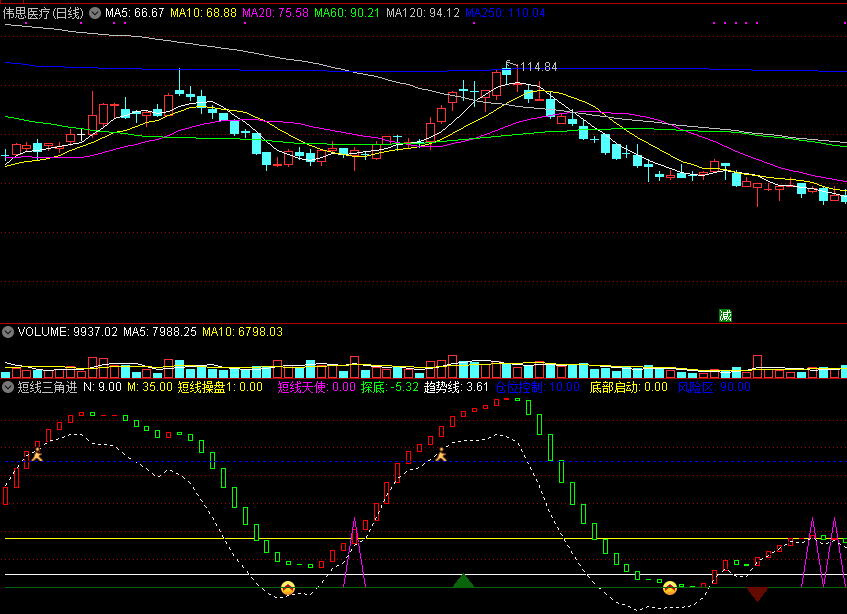This screenshot has width=847, height=614.
Task: Click the second orange running-figure signal icon
Action: pos(441,454)
